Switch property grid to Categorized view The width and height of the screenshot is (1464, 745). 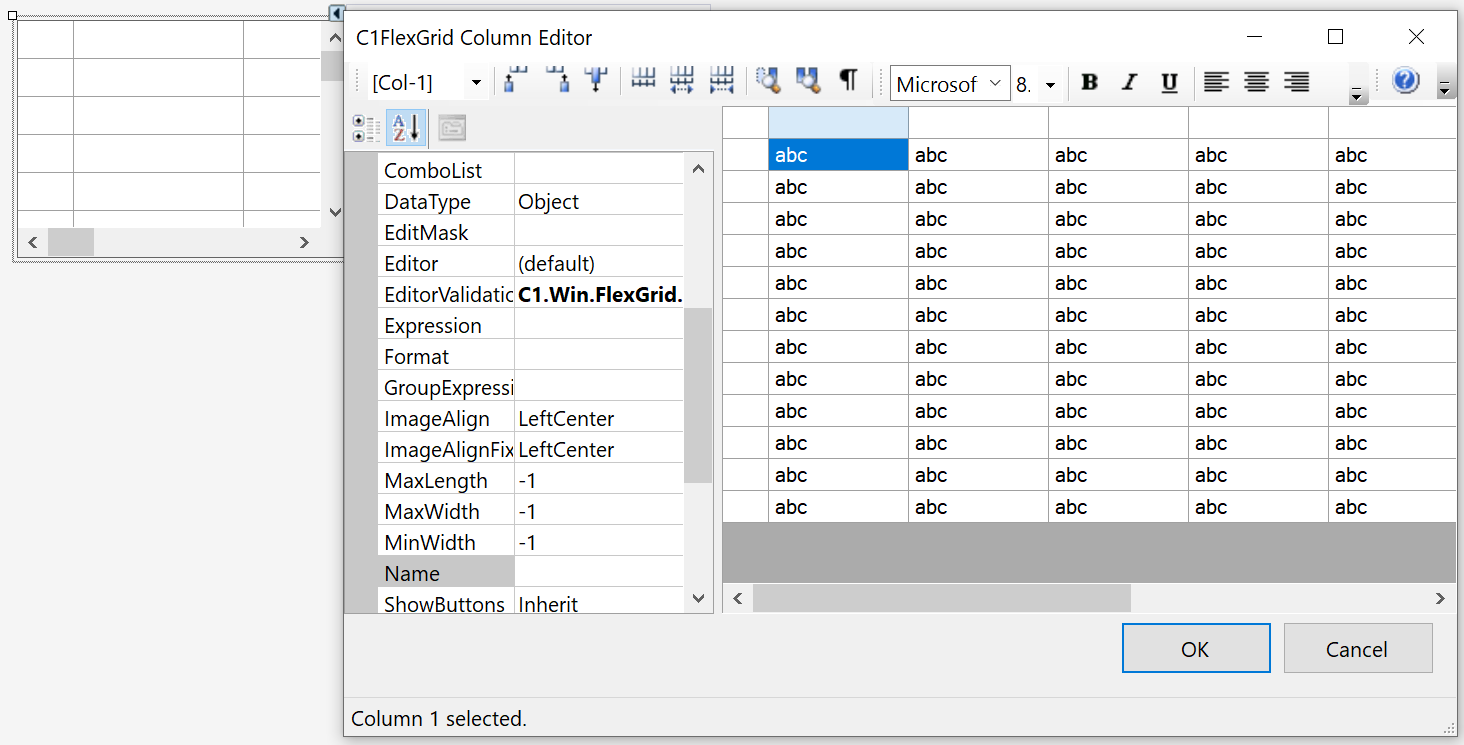click(x=366, y=128)
